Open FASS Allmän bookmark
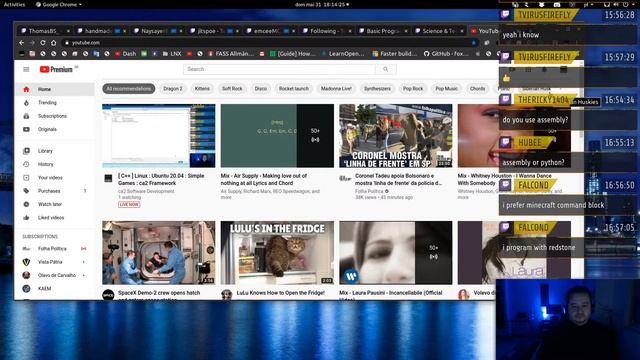Screen dimensions: 640x360 pyautogui.click(x=231, y=53)
